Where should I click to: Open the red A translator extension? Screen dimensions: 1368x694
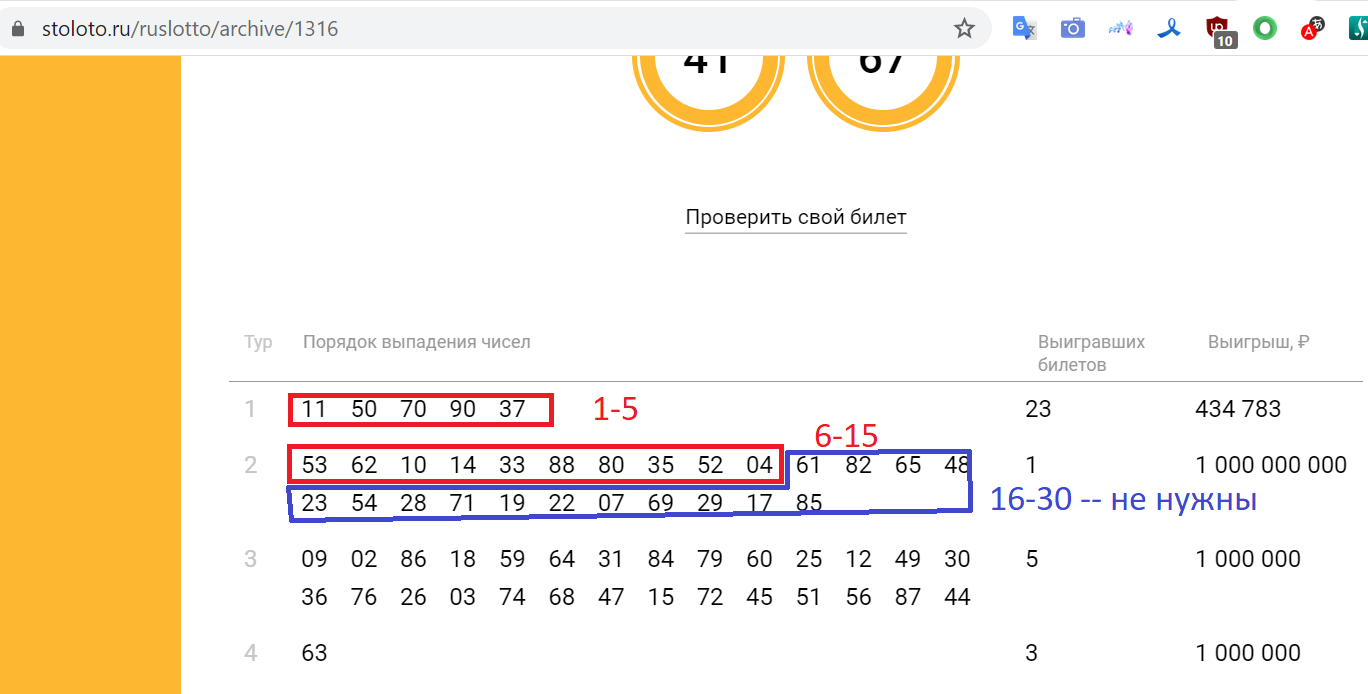click(1312, 28)
